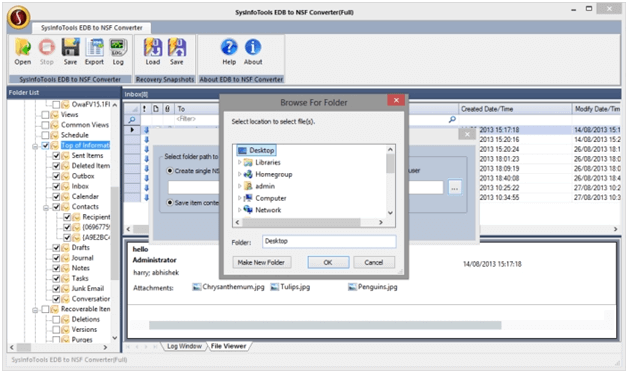Select Network in the folder tree
Screen dimensions: 628x373
click(268, 210)
